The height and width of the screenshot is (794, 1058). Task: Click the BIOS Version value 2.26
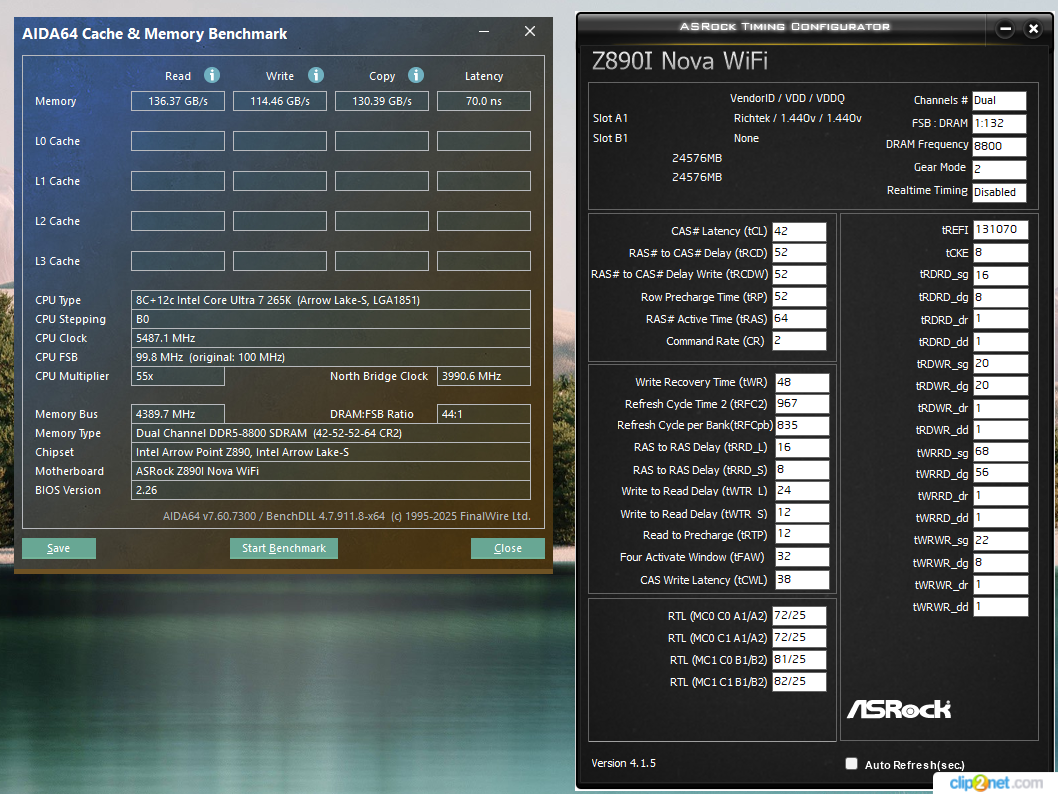point(331,490)
